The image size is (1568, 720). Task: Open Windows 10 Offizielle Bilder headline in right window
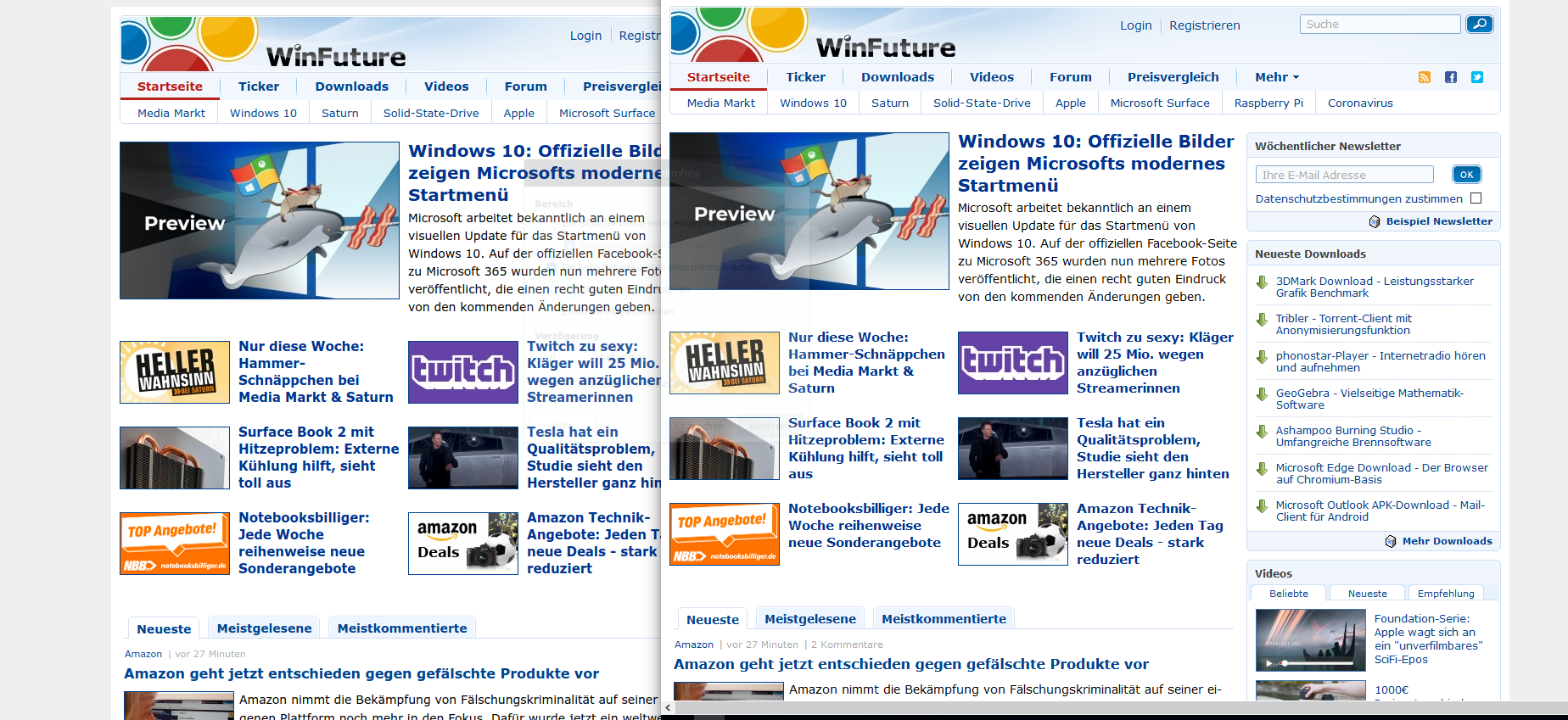pos(1095,163)
